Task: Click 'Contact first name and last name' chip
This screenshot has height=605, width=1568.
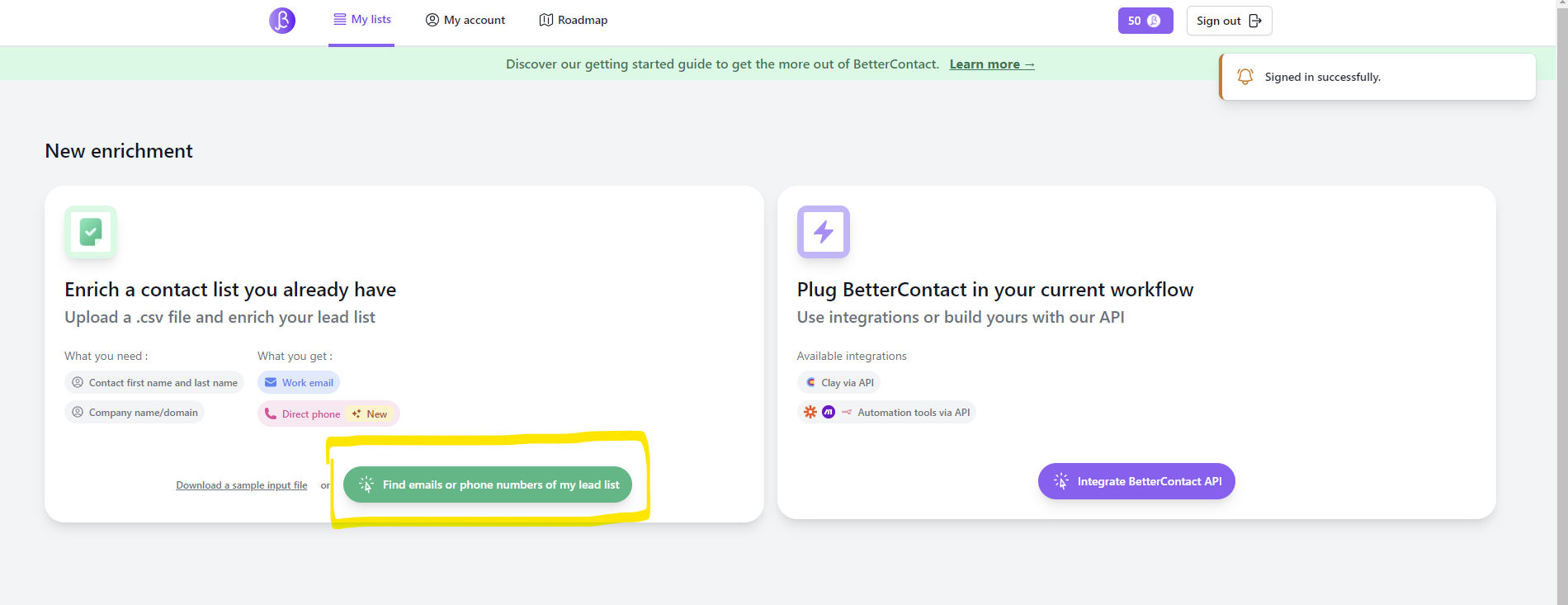Action: (x=154, y=383)
